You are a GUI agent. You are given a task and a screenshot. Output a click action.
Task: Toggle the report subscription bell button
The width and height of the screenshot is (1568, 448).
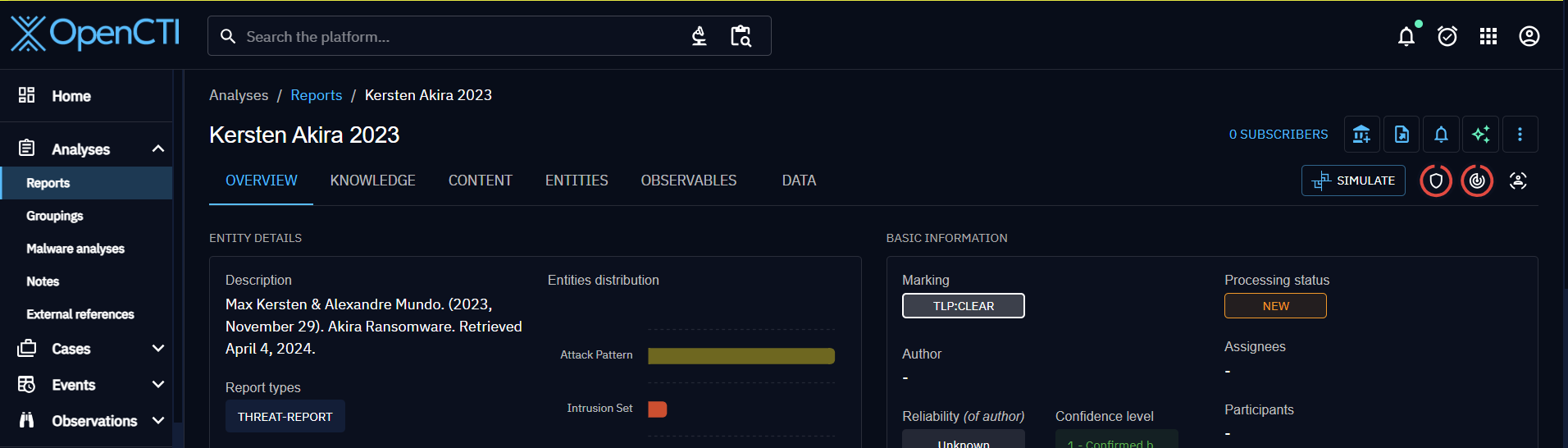tap(1441, 135)
